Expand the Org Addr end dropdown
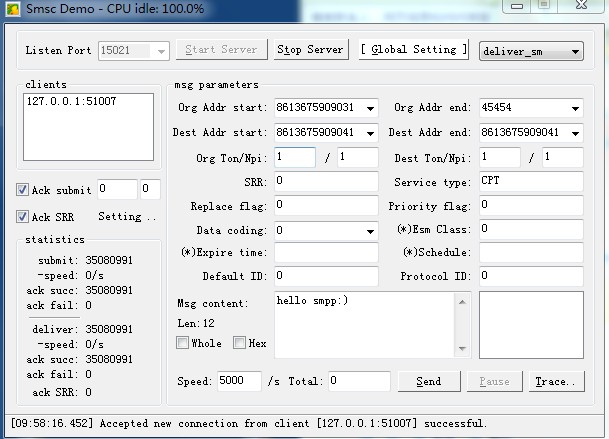This screenshot has height=439, width=609. pos(575,108)
